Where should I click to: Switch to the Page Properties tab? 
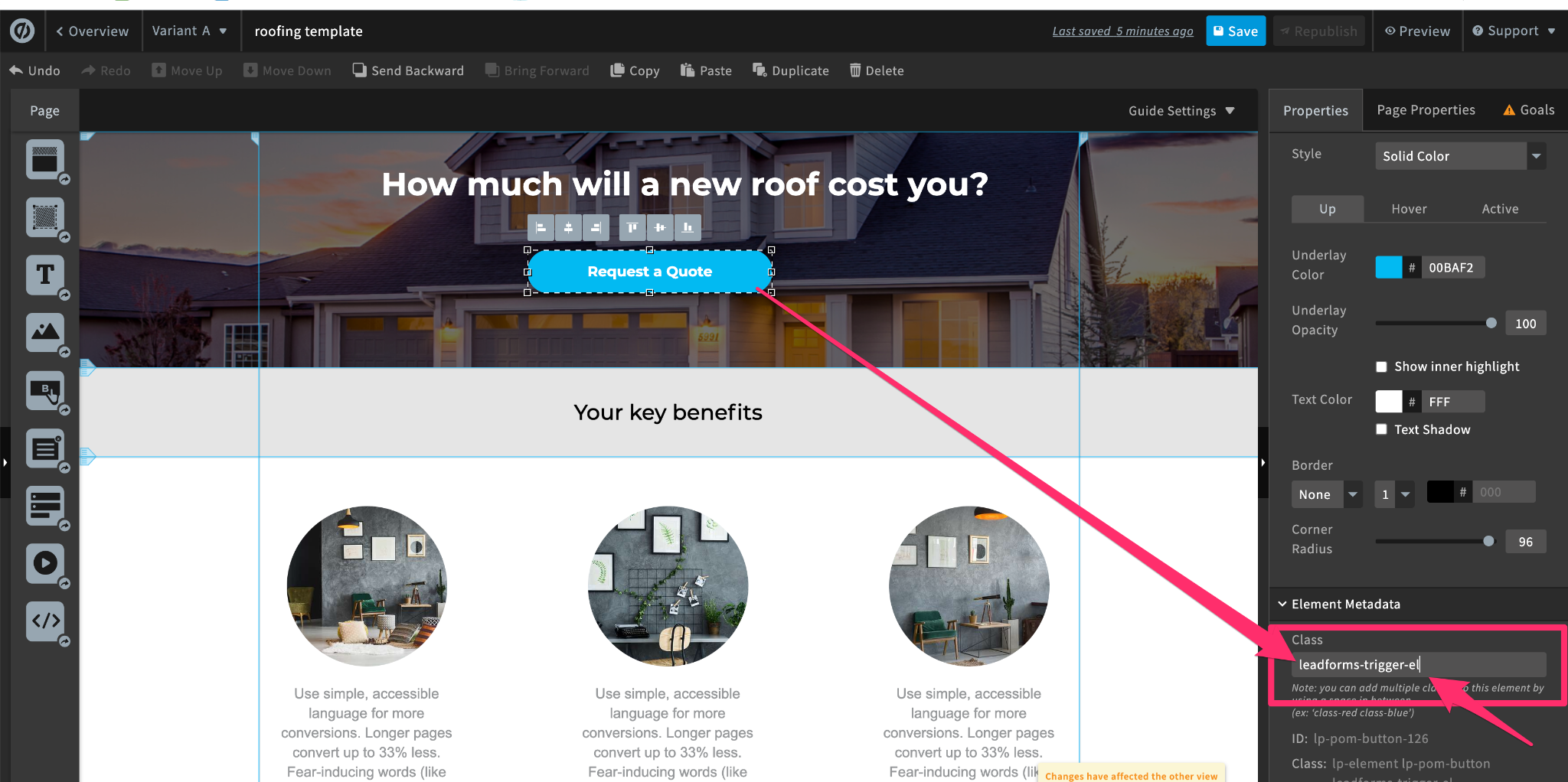click(x=1426, y=110)
